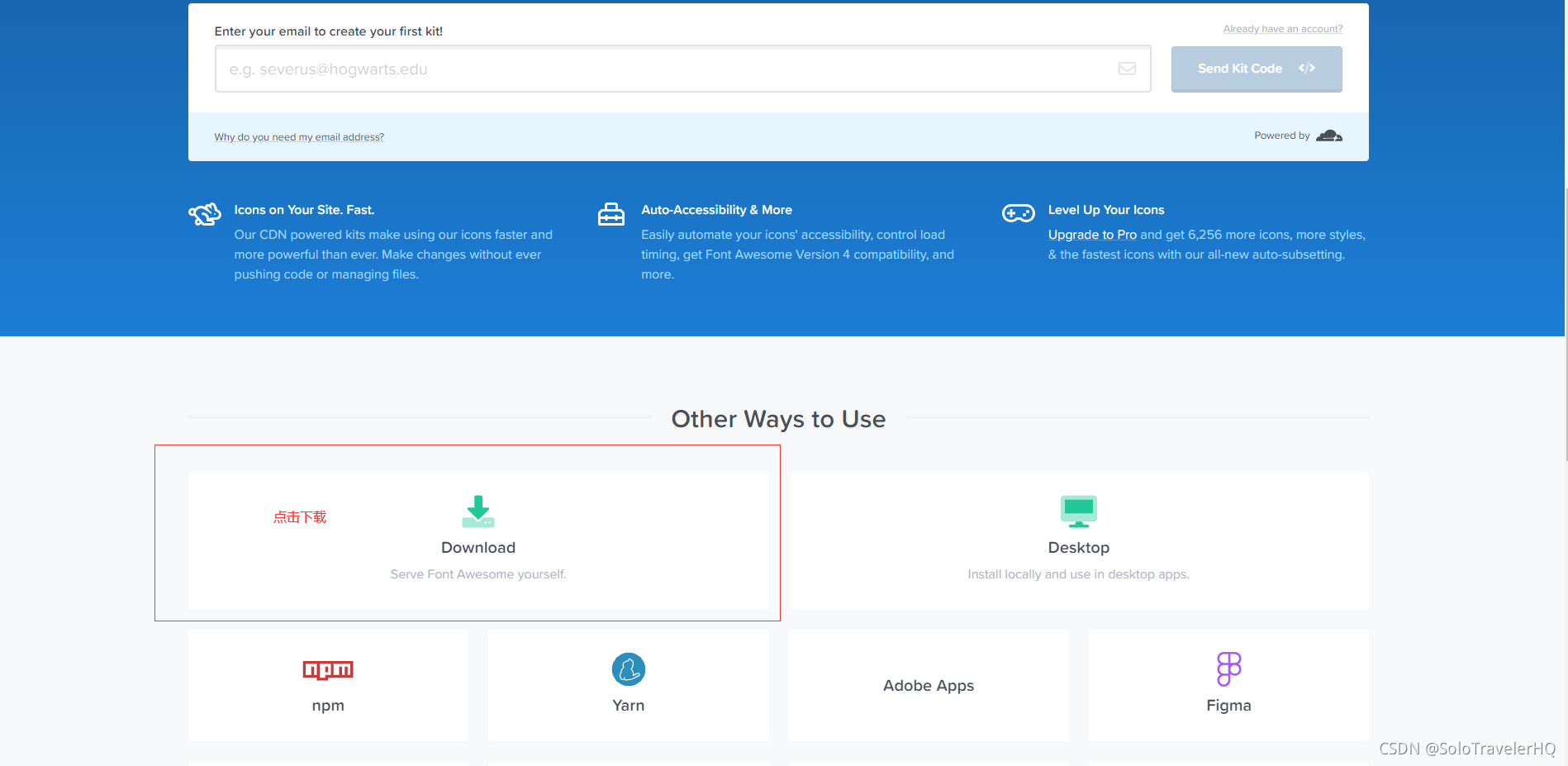Open Why do you need my email address link
Image resolution: width=1568 pixels, height=766 pixels.
(299, 137)
